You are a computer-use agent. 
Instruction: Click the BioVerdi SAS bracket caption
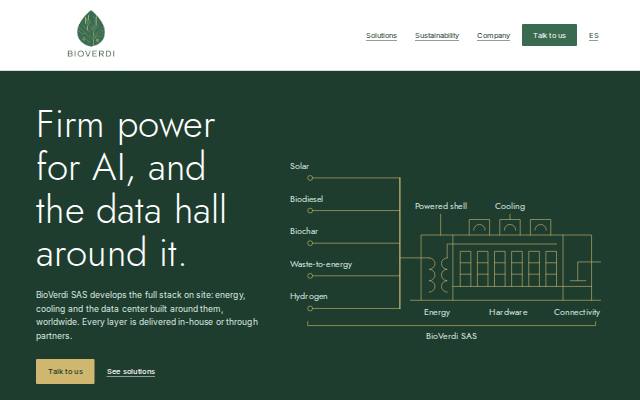(x=451, y=336)
